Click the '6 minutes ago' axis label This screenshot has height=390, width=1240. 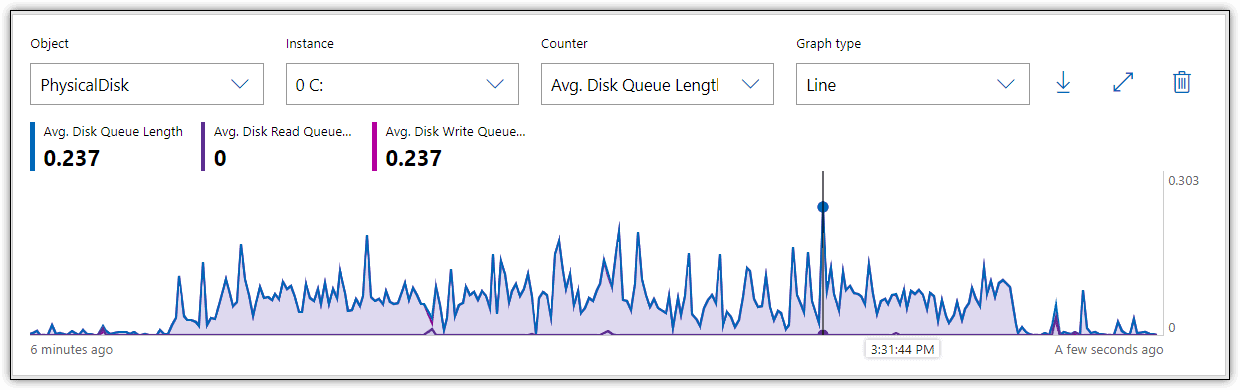pos(72,350)
